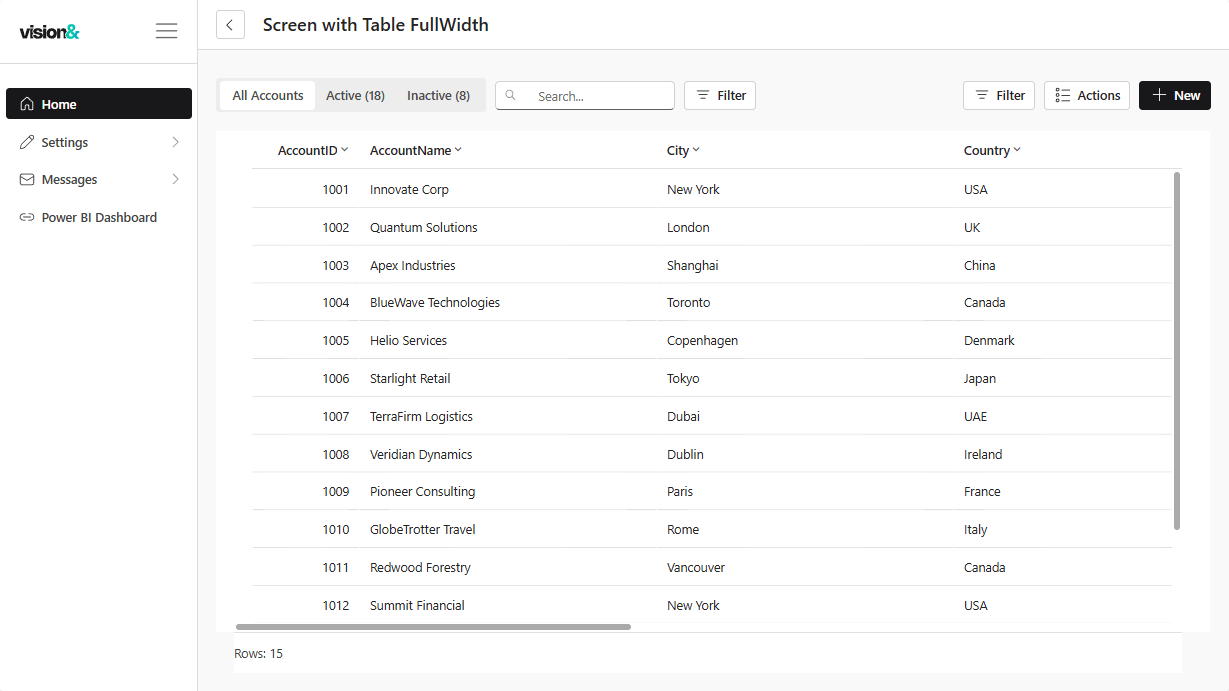Click the vision& logo
The height and width of the screenshot is (691, 1229).
49,30
